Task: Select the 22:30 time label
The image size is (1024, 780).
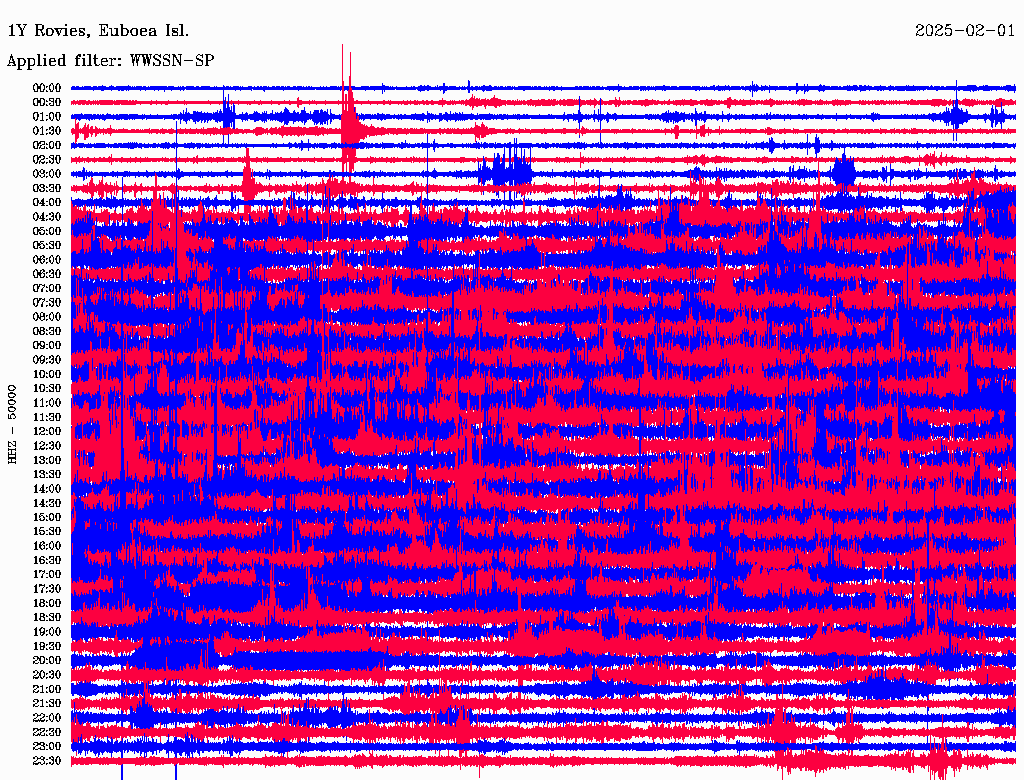Action: (x=47, y=732)
